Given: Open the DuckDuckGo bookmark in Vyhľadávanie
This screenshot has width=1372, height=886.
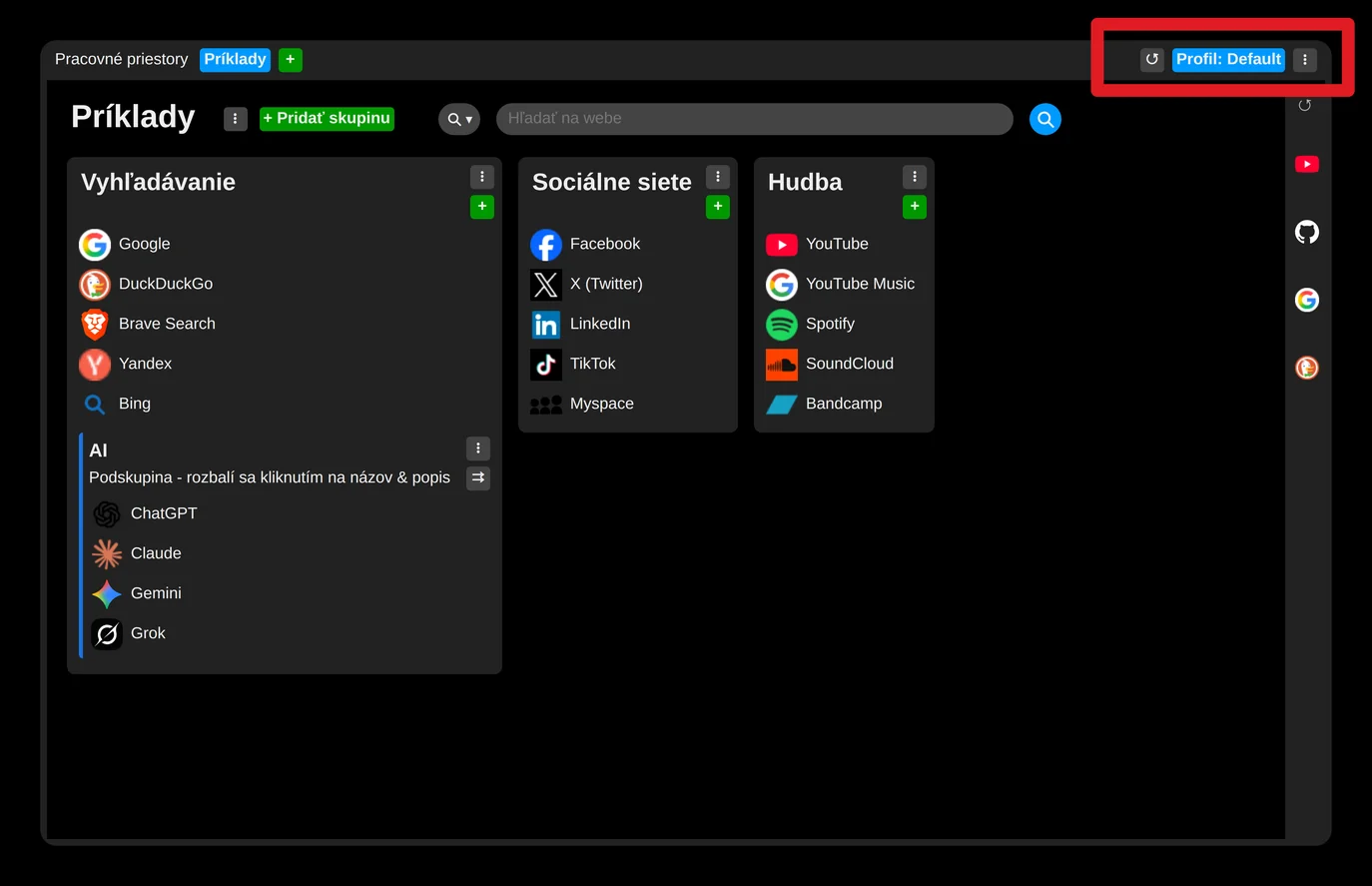Looking at the screenshot, I should (x=147, y=284).
